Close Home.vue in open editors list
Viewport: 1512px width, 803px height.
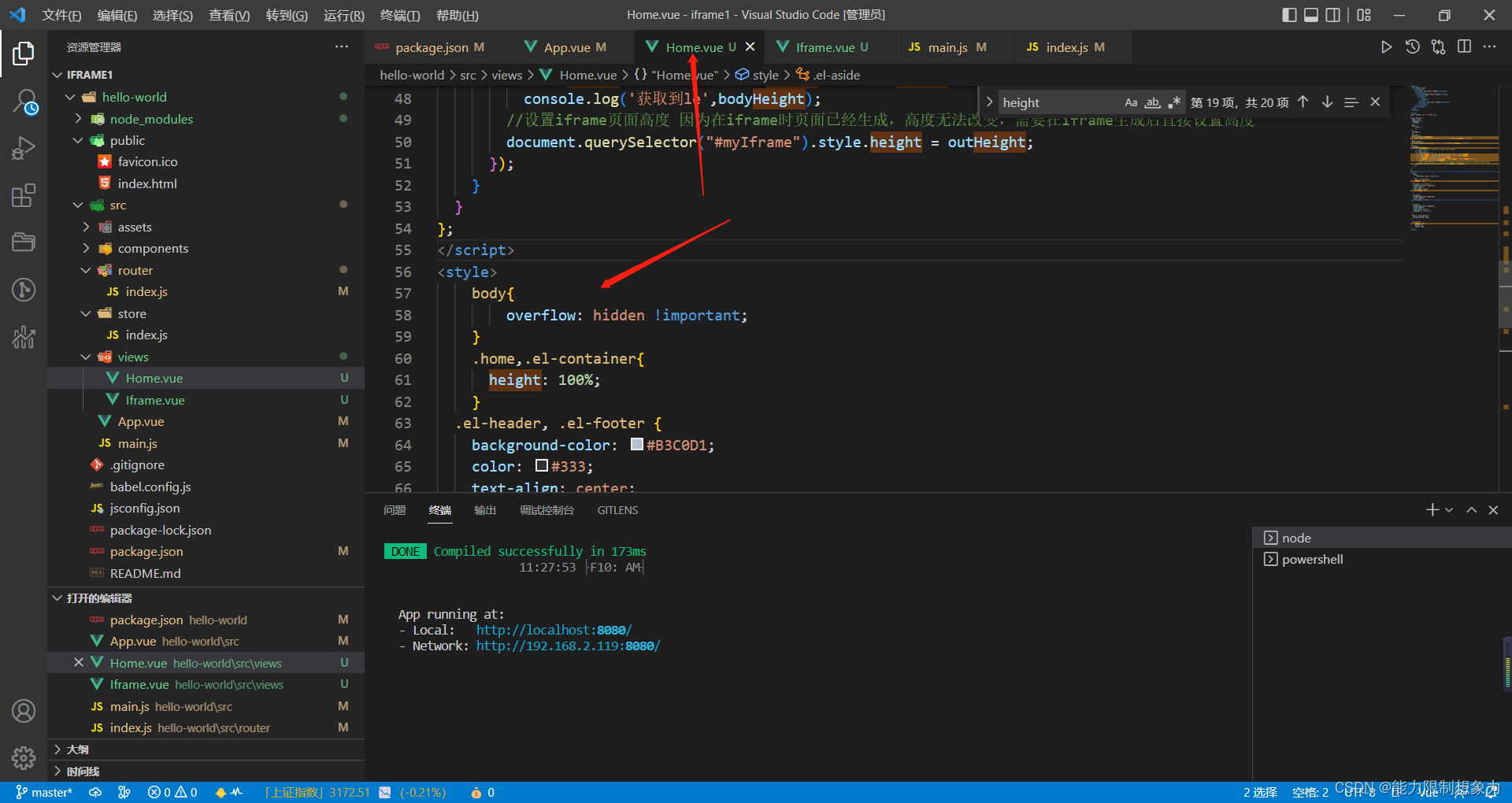point(78,663)
